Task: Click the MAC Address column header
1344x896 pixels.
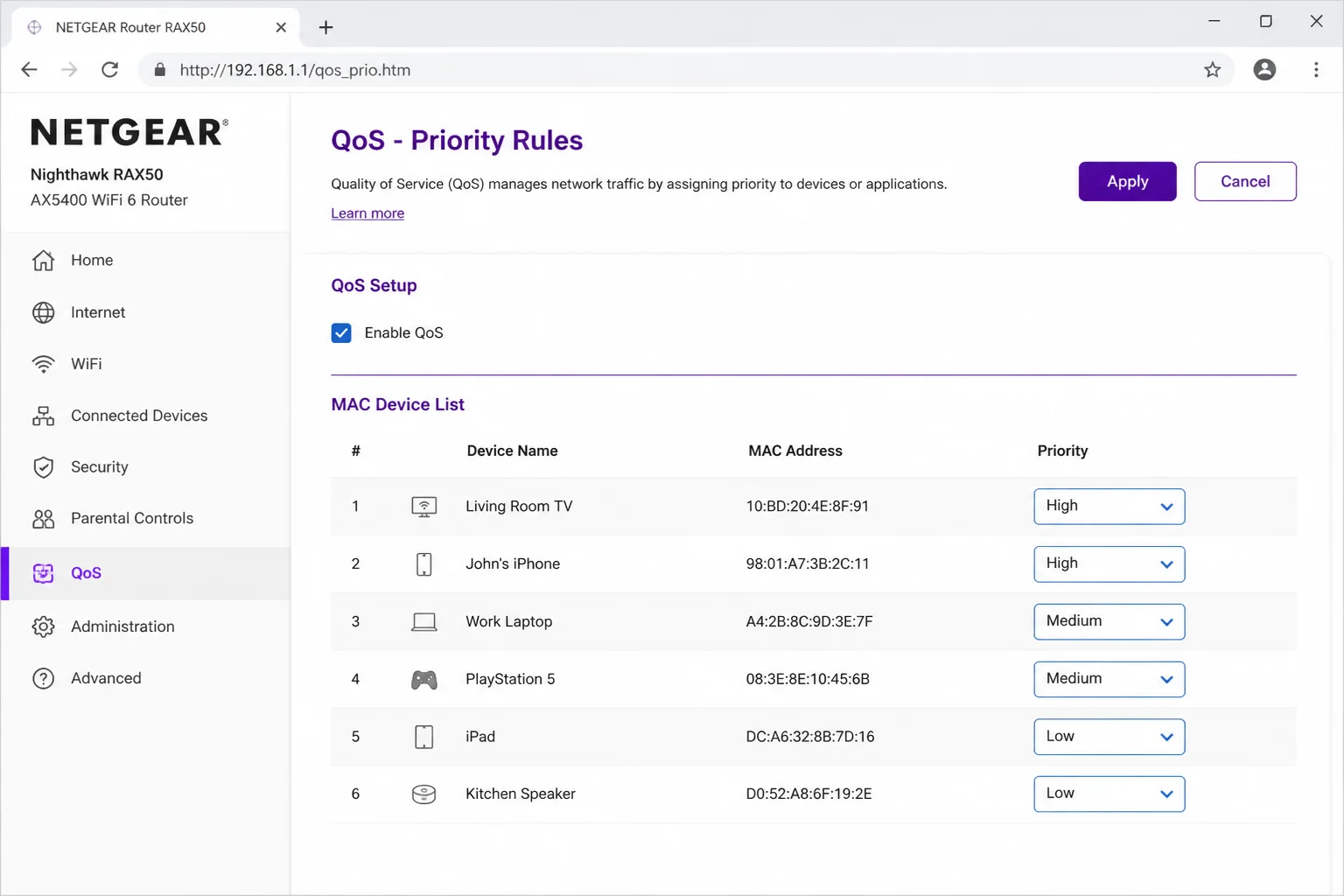Action: click(795, 451)
